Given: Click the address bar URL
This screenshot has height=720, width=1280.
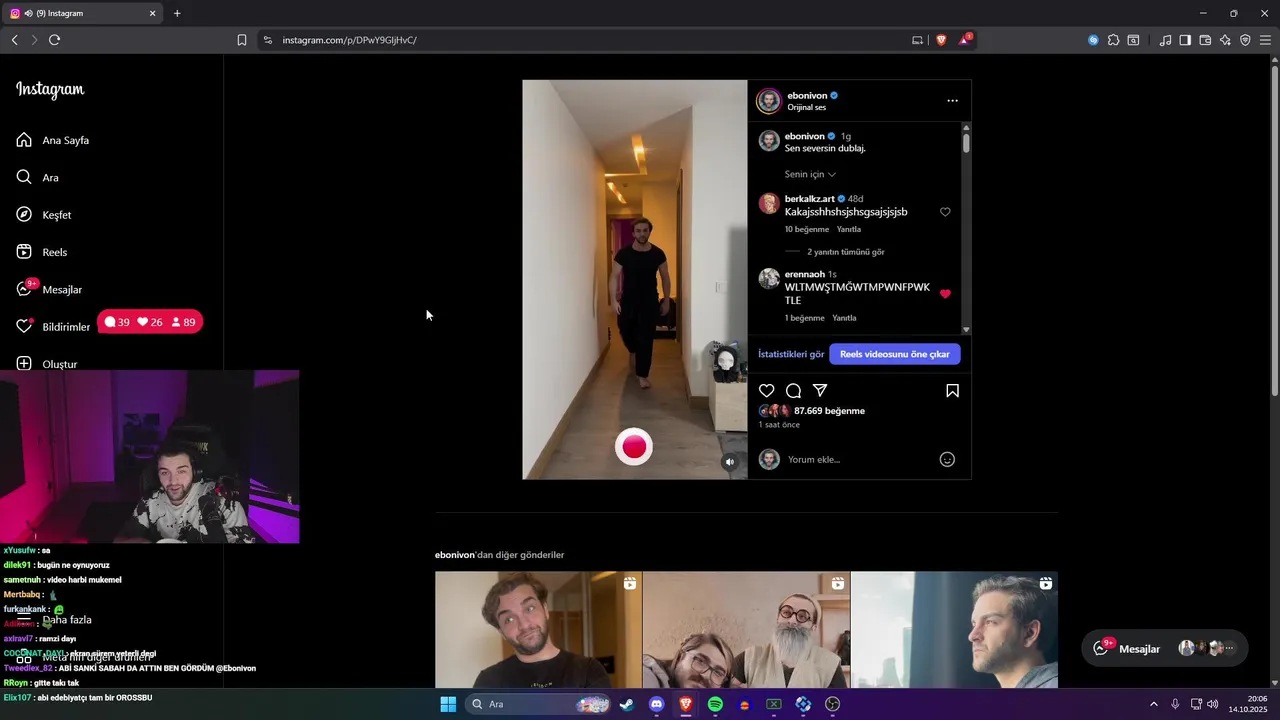Looking at the screenshot, I should click(349, 40).
